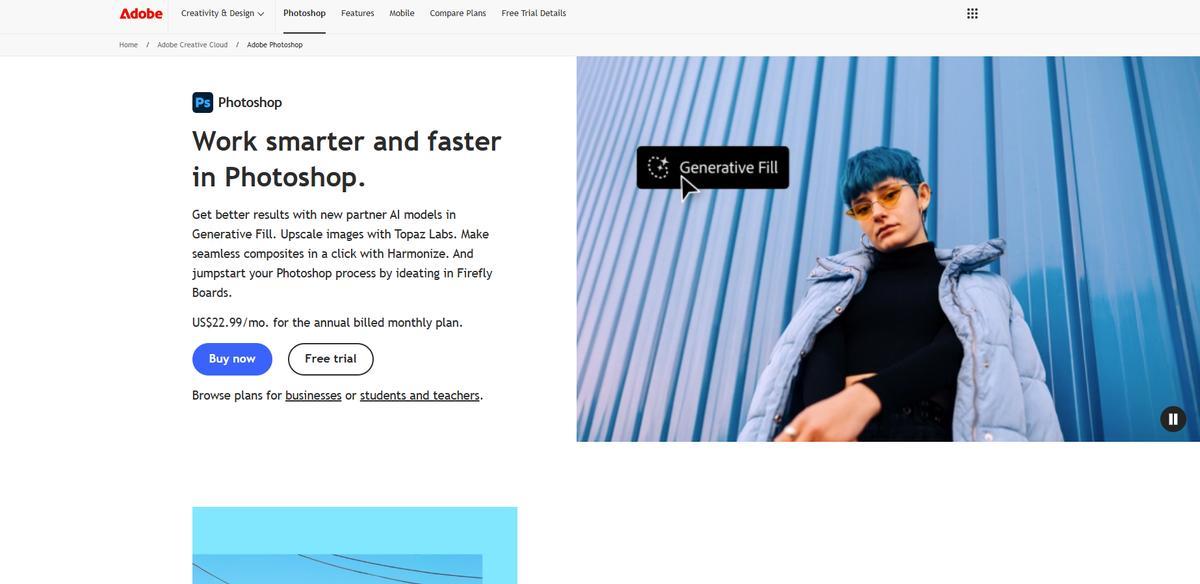The image size is (1200, 584).
Task: Open the businesses plans link
Action: click(x=313, y=395)
